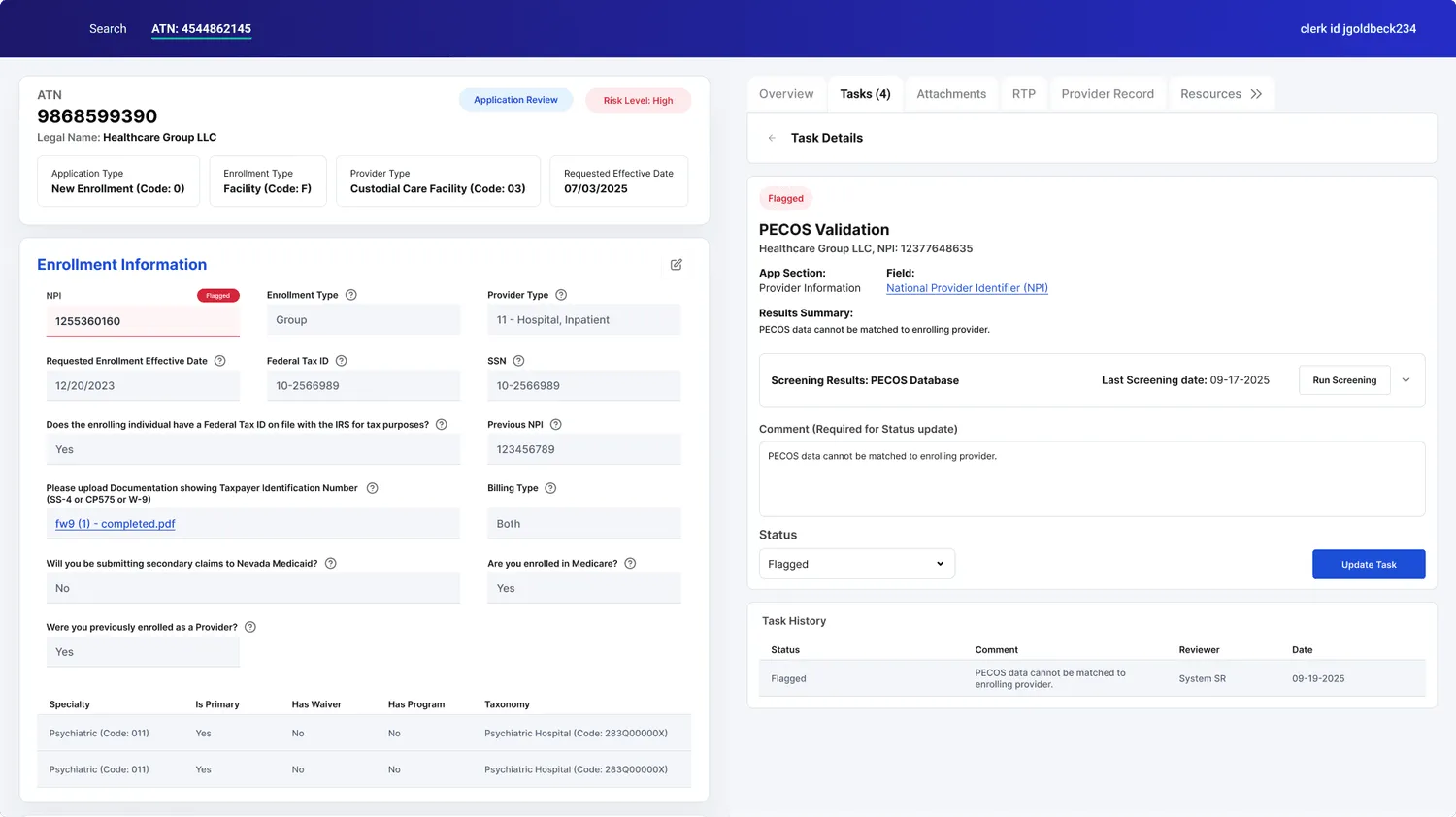
Task: Click the help icon next to SSN
Action: [518, 361]
